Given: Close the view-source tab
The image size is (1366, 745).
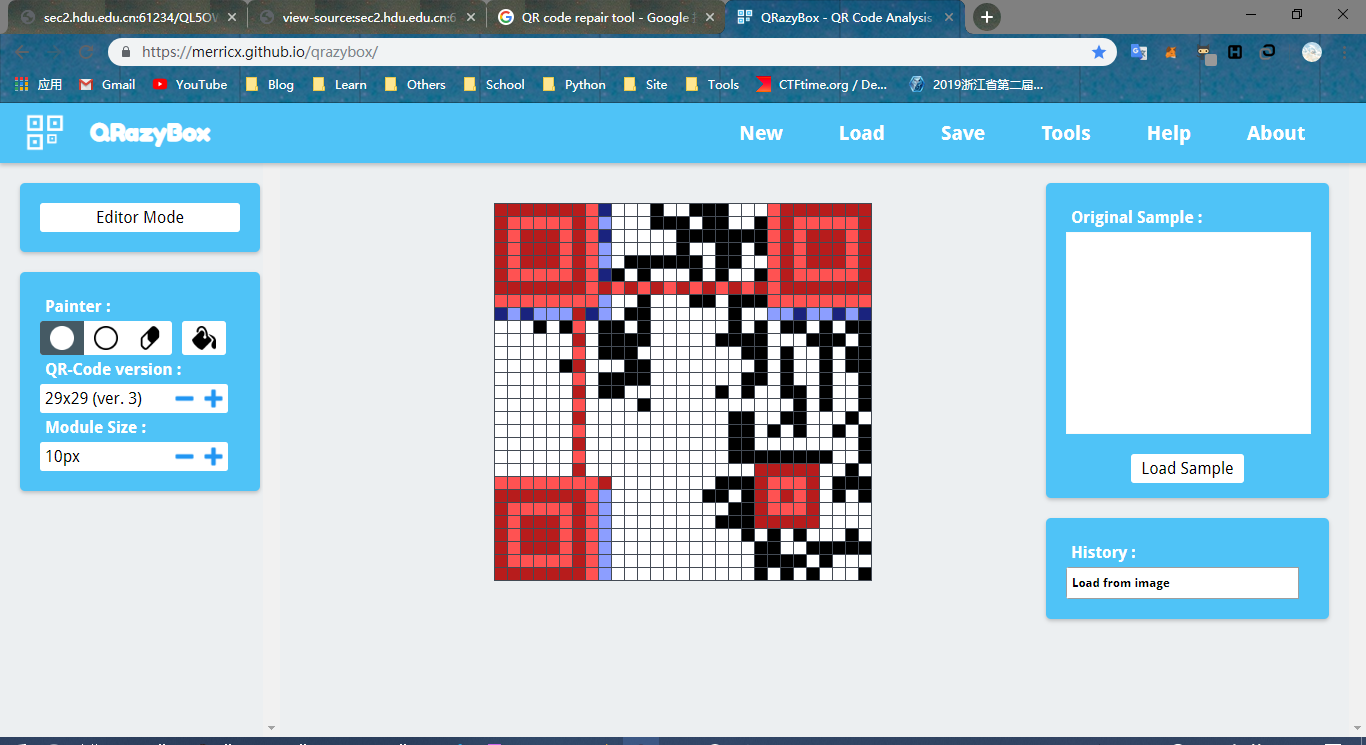Looking at the screenshot, I should coord(471,17).
